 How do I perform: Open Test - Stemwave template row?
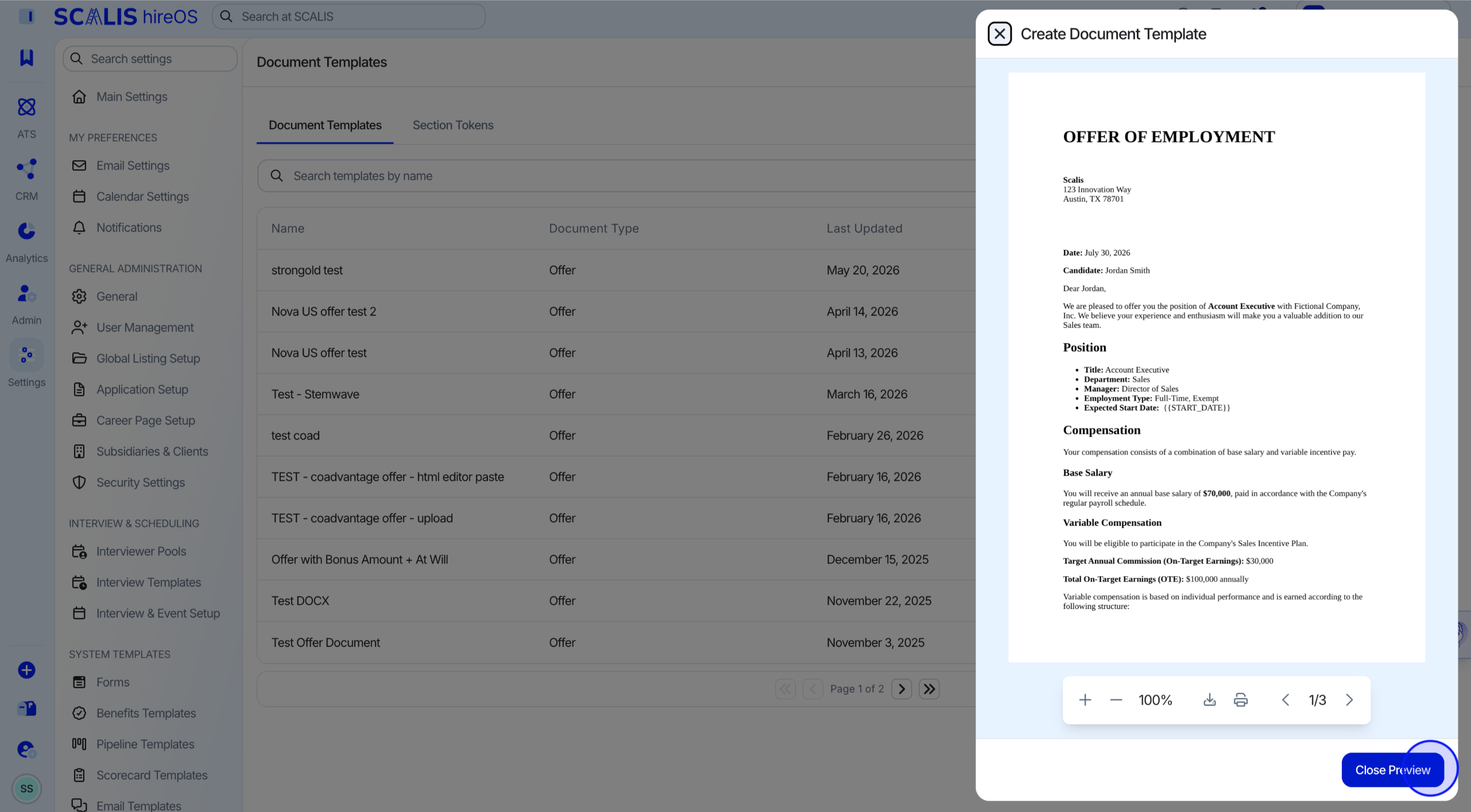coord(616,394)
